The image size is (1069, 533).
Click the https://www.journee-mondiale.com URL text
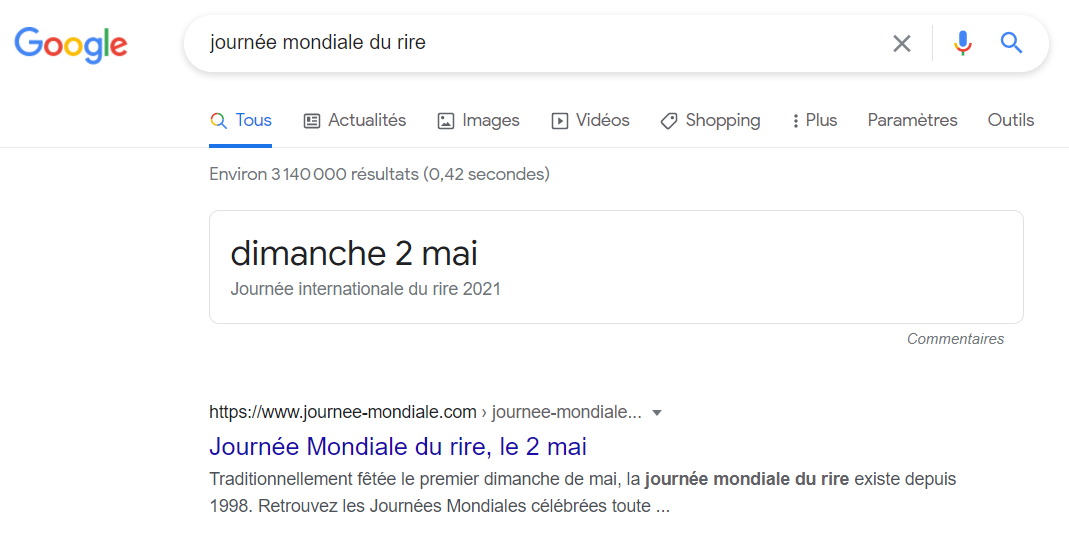(x=342, y=412)
